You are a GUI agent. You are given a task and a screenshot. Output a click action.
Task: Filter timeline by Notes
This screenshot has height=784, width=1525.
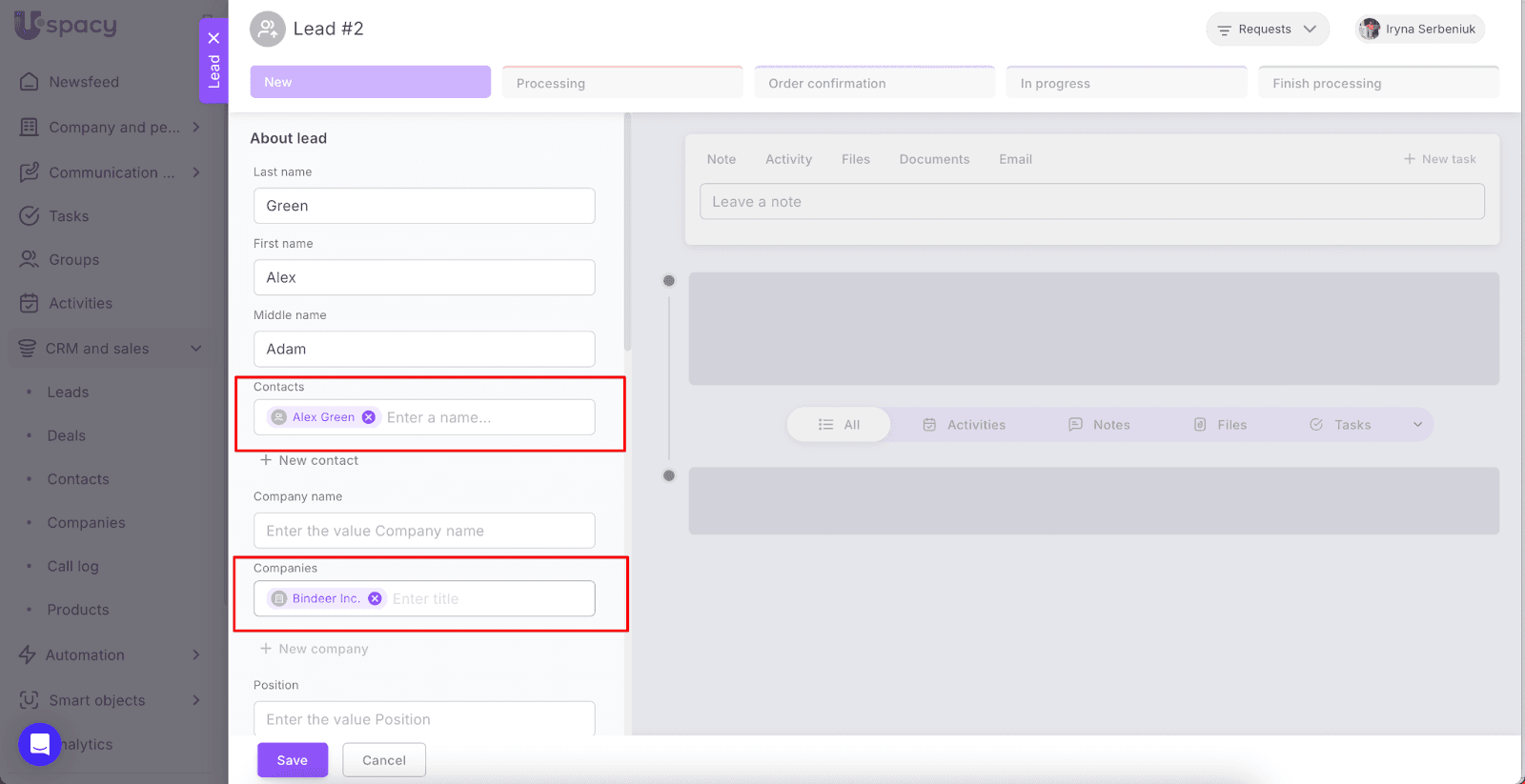tap(1099, 425)
